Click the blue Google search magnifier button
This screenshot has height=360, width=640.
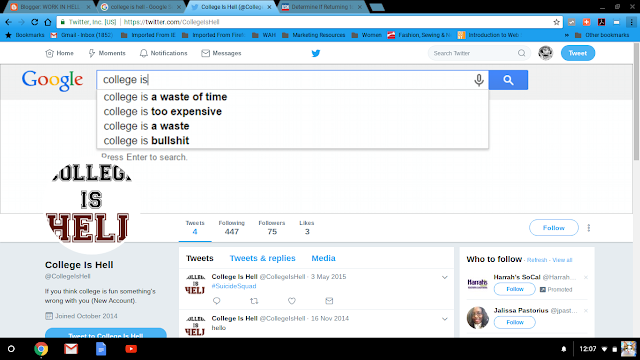click(508, 80)
